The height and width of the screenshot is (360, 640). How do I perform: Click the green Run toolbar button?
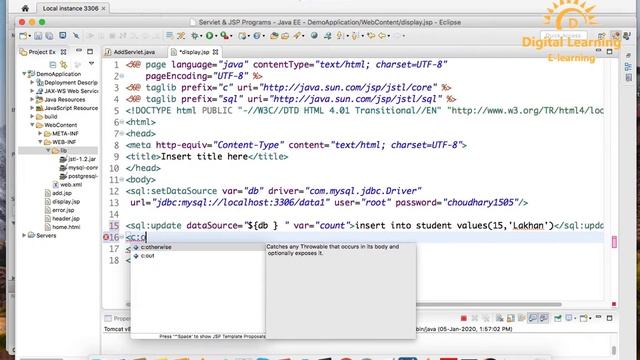coord(209,36)
